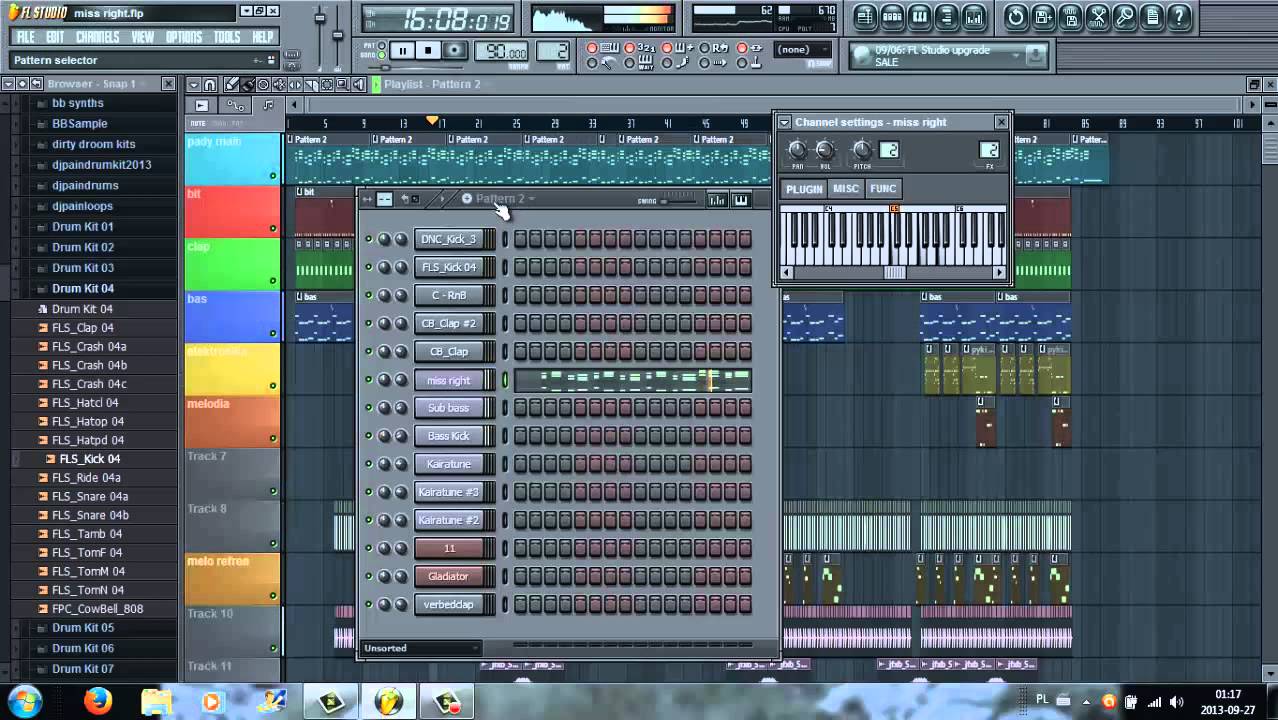Click the record button in transport
Viewport: 1278px width, 720px height.
tap(454, 50)
